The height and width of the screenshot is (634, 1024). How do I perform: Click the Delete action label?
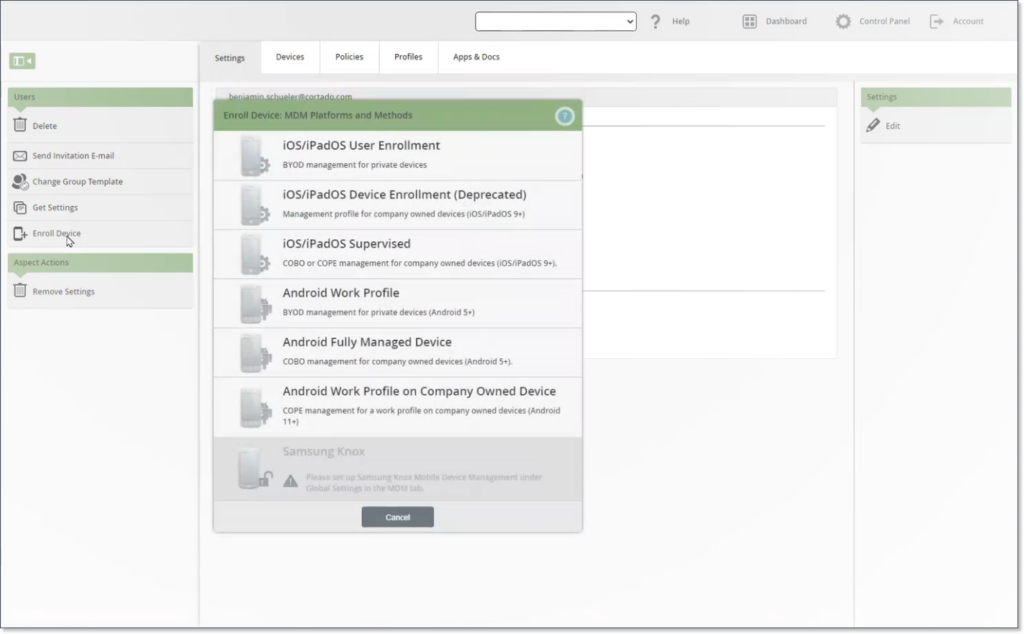click(x=44, y=125)
